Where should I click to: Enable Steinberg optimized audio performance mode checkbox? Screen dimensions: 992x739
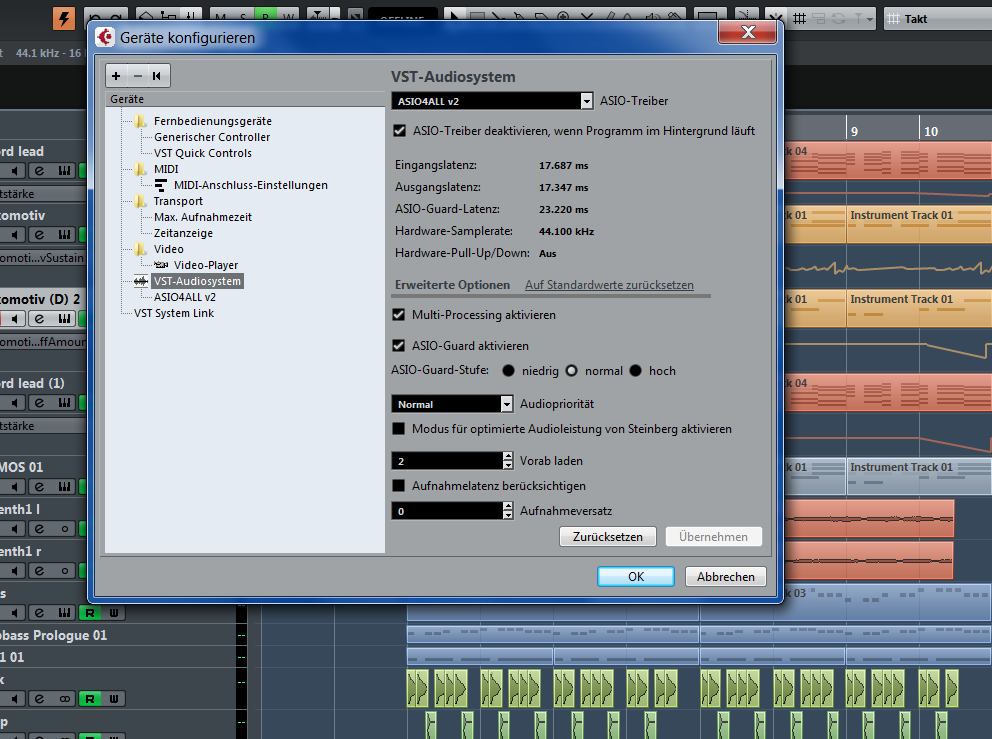(399, 429)
